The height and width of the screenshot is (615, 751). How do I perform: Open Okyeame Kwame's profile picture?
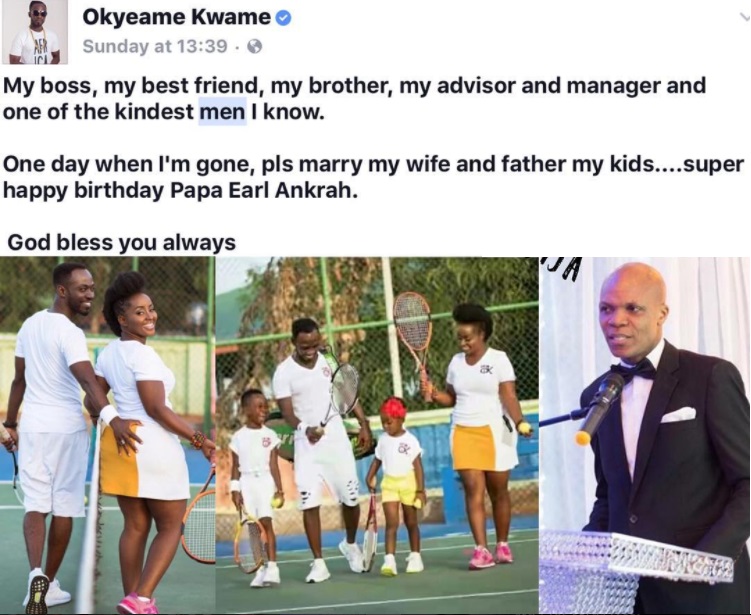coord(34,32)
